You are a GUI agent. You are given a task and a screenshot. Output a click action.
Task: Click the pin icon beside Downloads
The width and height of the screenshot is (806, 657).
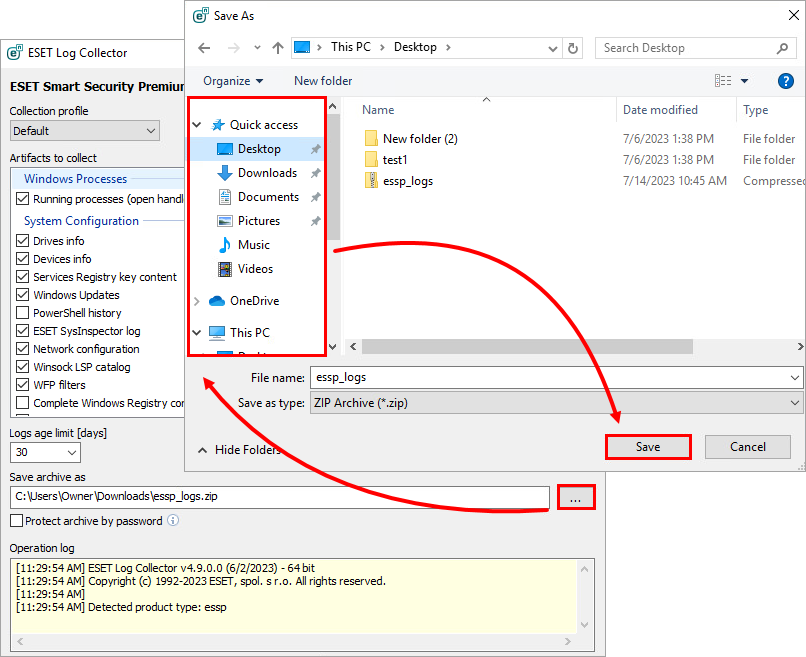(x=315, y=173)
